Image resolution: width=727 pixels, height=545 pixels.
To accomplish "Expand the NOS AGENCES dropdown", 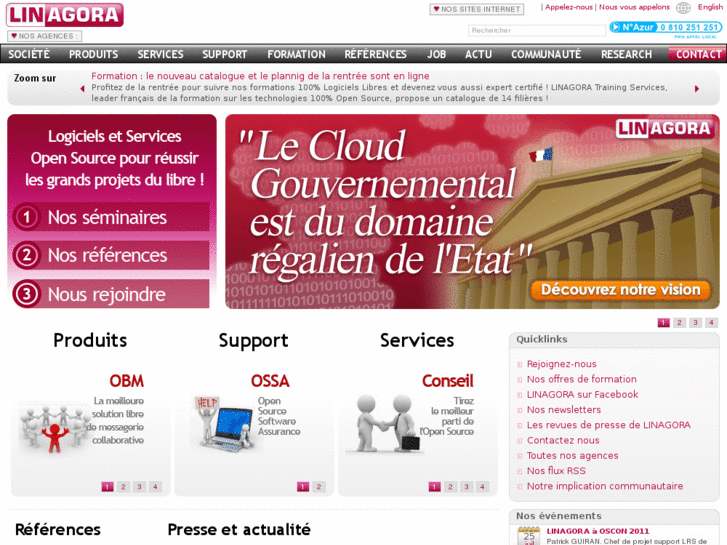I will point(44,36).
